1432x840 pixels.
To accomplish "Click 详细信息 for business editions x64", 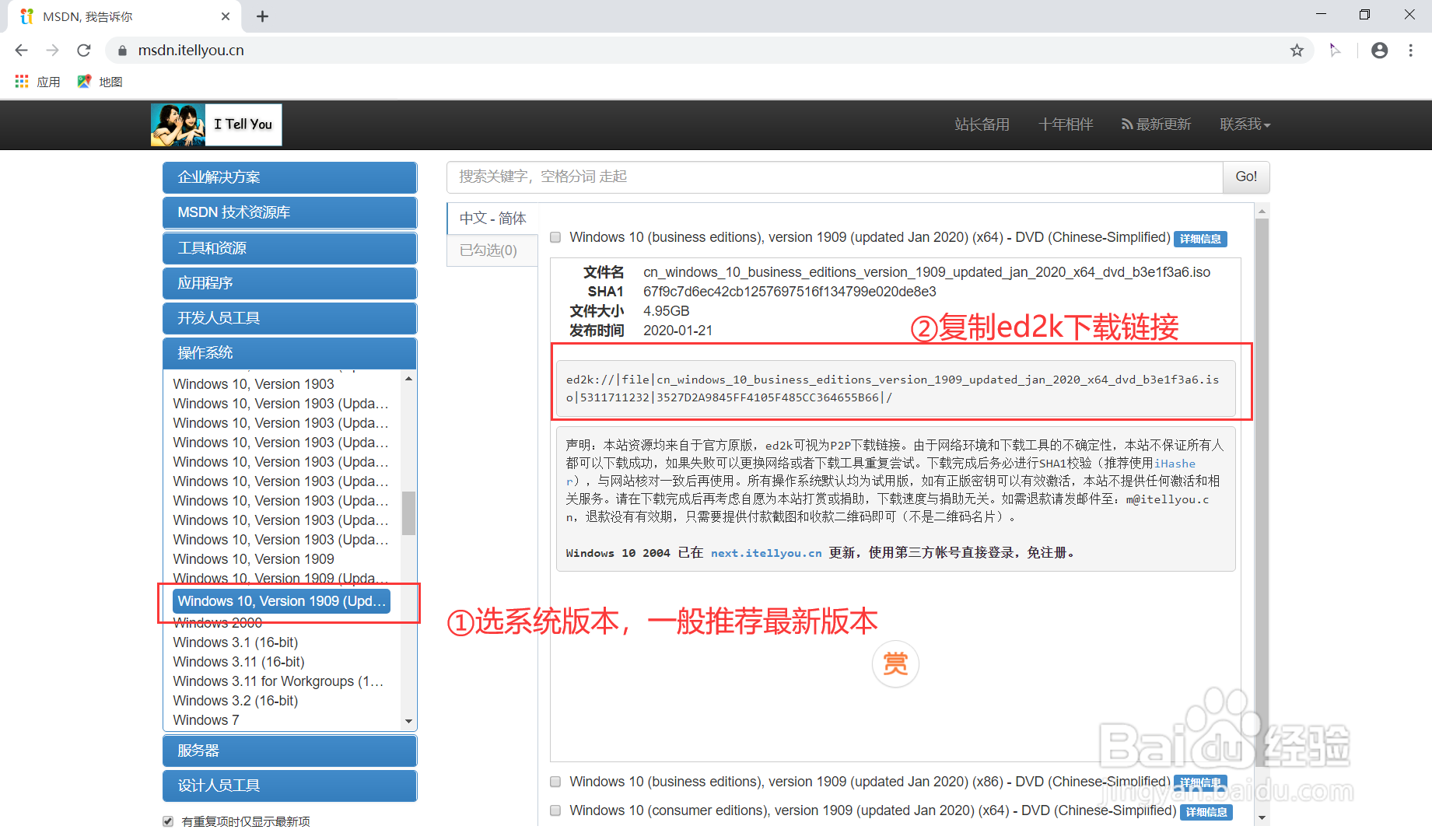I will pos(1200,239).
